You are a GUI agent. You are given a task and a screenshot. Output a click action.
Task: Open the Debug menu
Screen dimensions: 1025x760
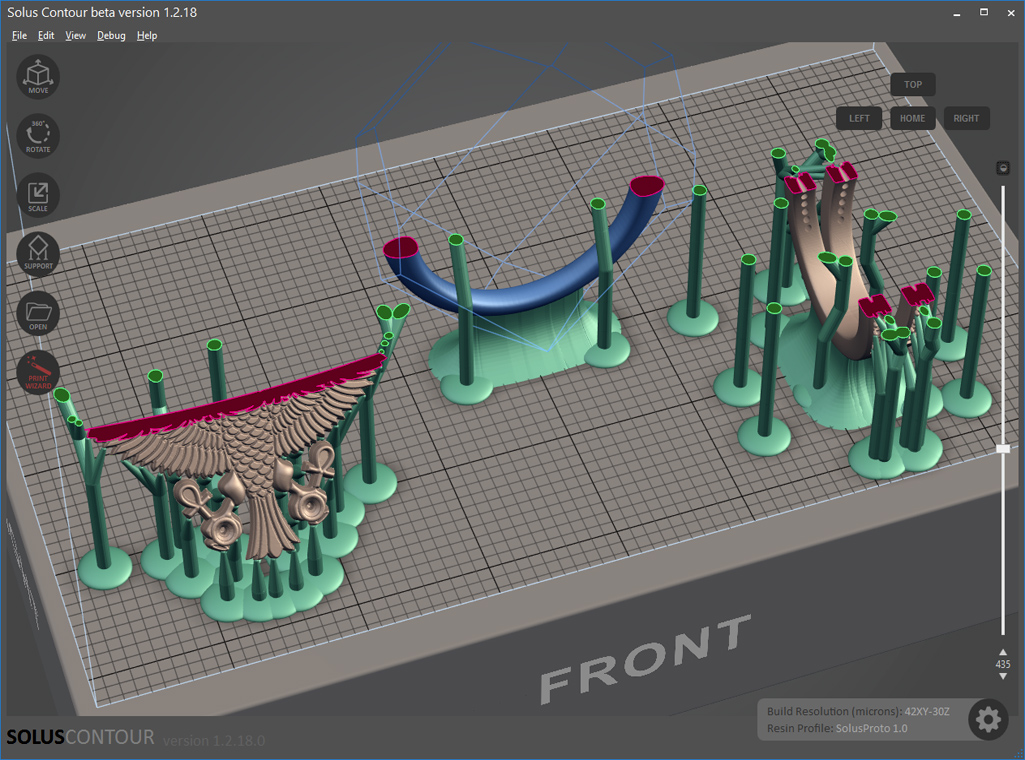[x=111, y=35]
